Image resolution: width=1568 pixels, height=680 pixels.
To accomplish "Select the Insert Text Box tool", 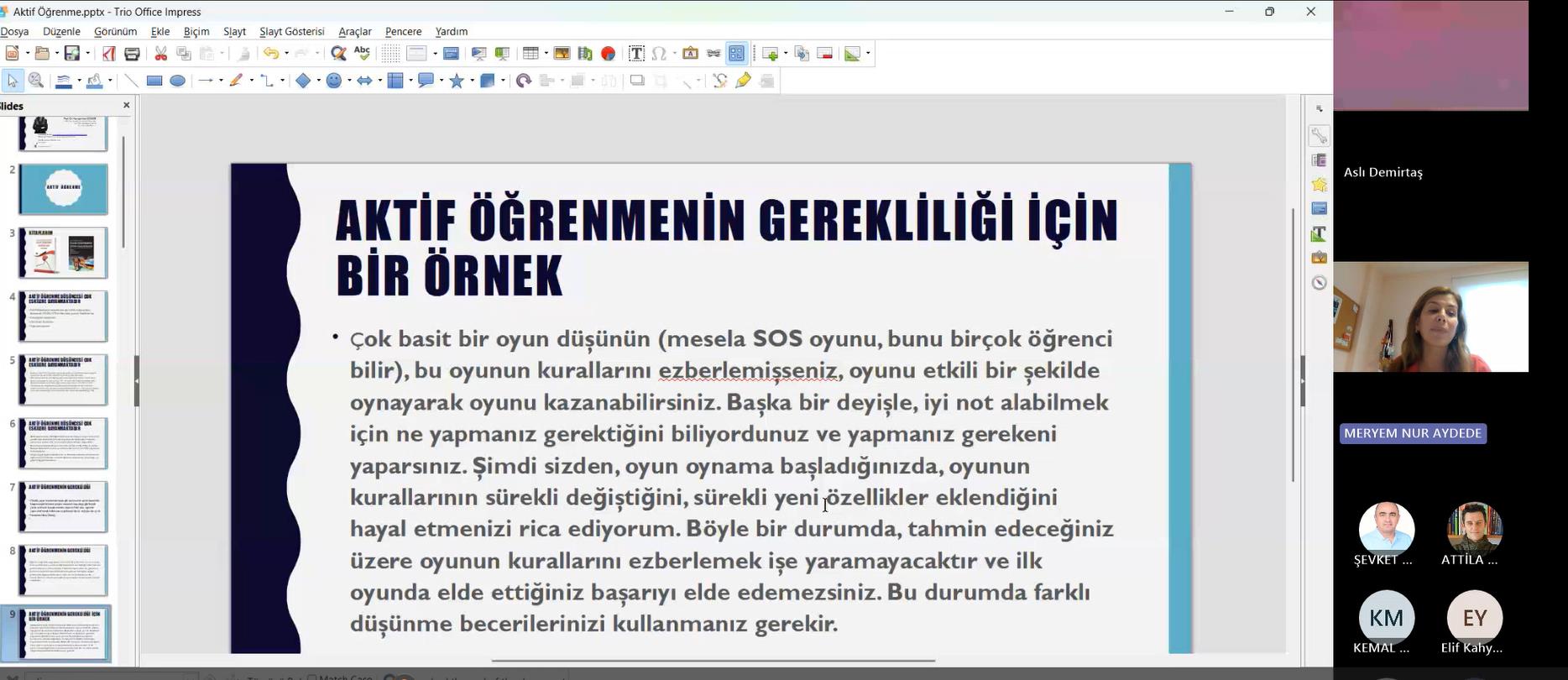I will pos(636,54).
